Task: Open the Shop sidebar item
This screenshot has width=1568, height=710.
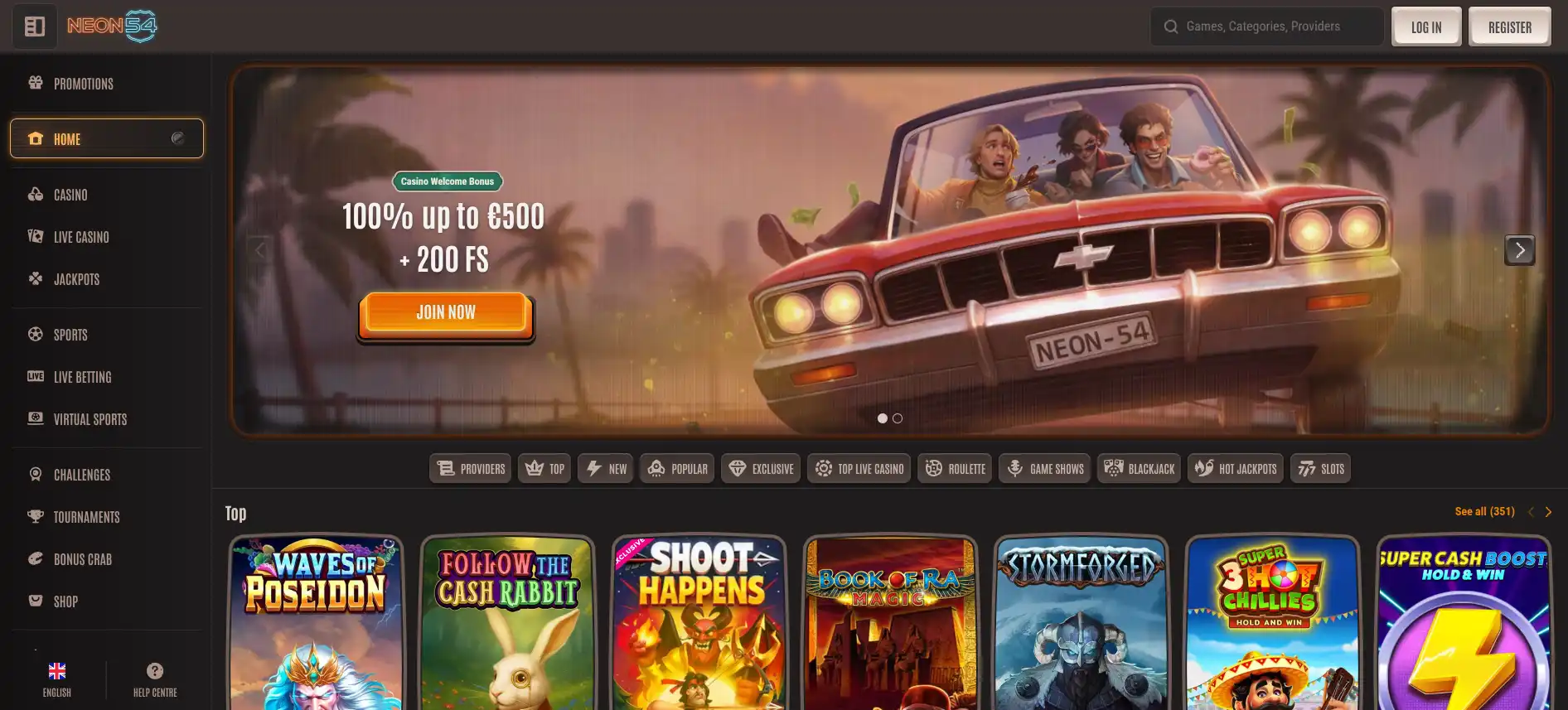Action: (x=65, y=601)
